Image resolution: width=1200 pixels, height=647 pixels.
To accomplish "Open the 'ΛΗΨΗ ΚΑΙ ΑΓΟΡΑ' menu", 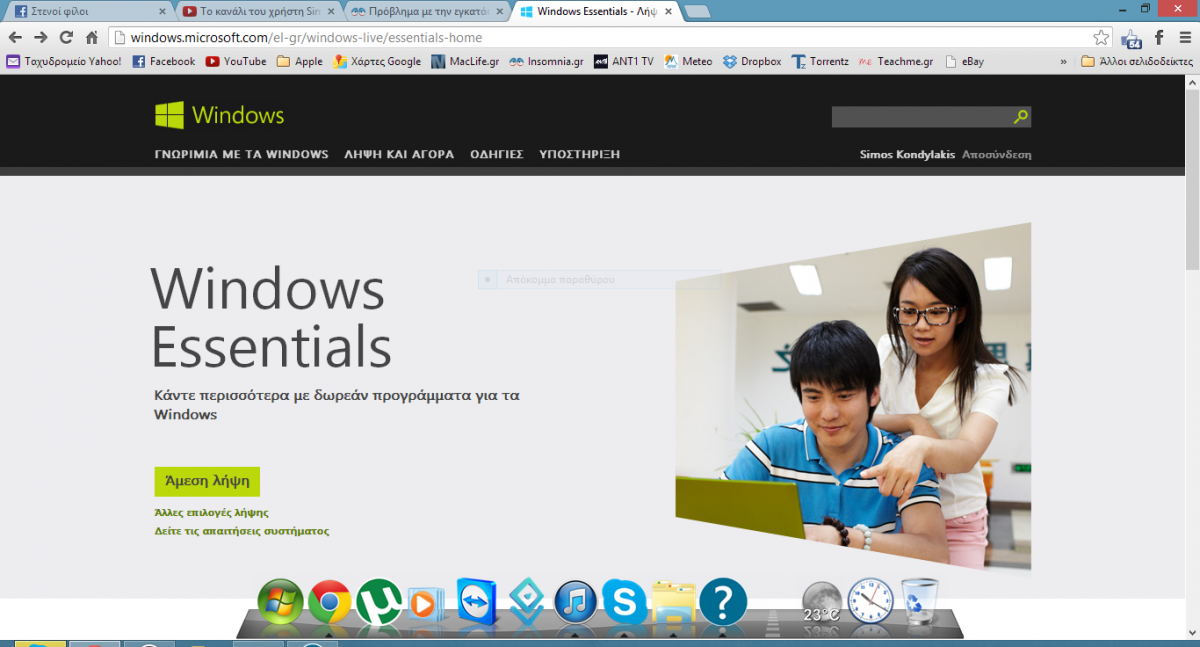I will tap(399, 154).
